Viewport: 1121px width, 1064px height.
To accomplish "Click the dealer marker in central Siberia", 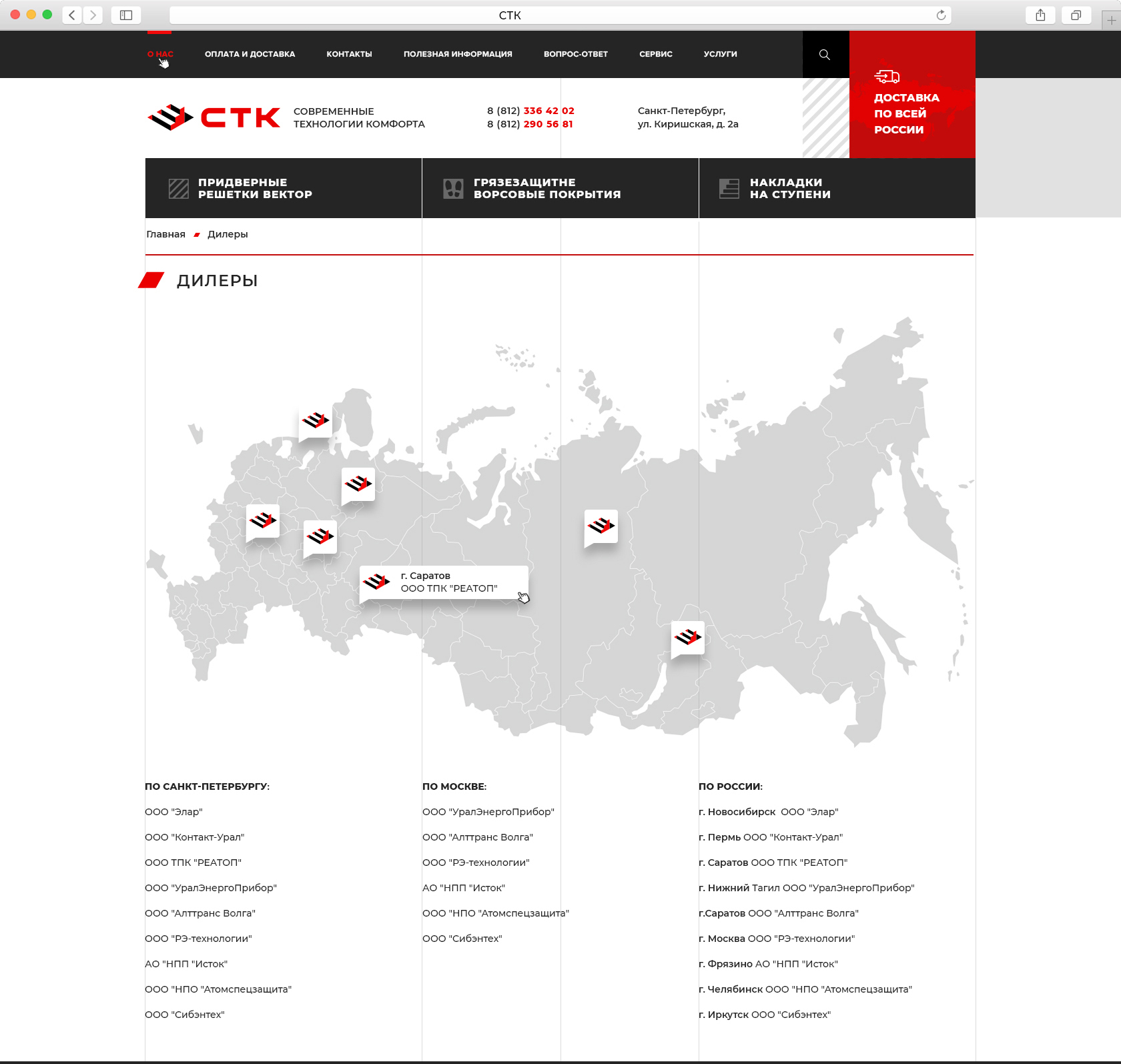I will point(601,526).
